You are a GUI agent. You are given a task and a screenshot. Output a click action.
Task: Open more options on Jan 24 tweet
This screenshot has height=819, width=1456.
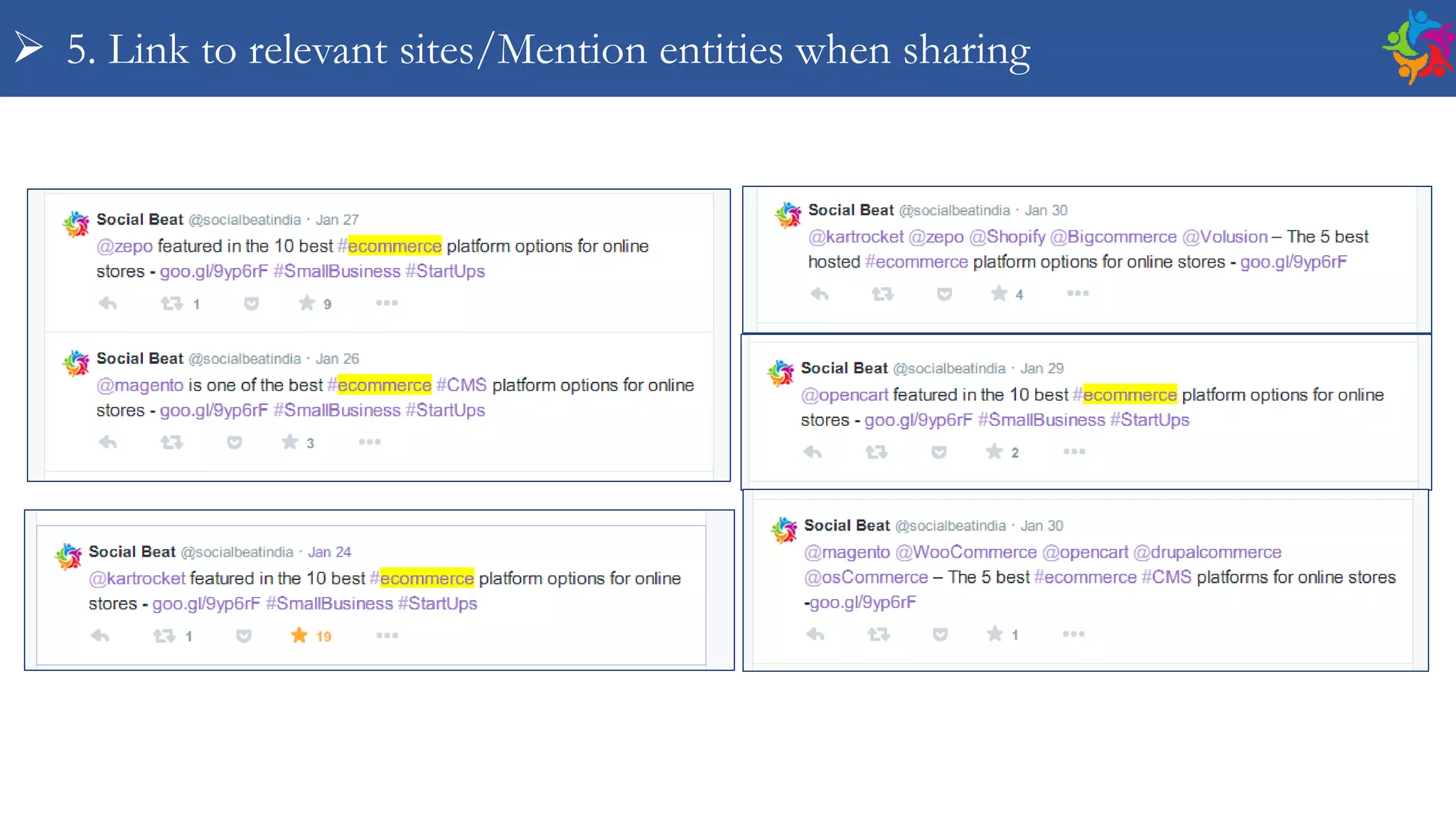point(387,635)
